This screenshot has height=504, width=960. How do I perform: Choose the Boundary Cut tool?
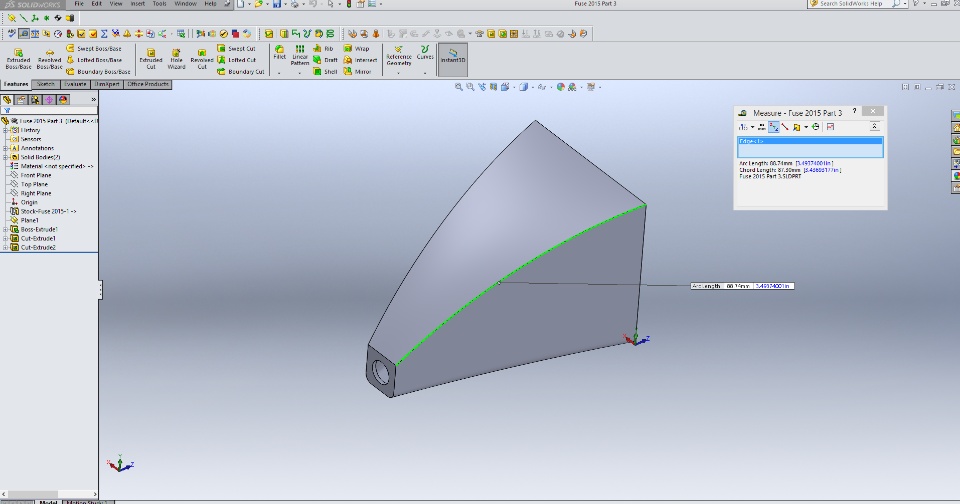pyautogui.click(x=241, y=72)
